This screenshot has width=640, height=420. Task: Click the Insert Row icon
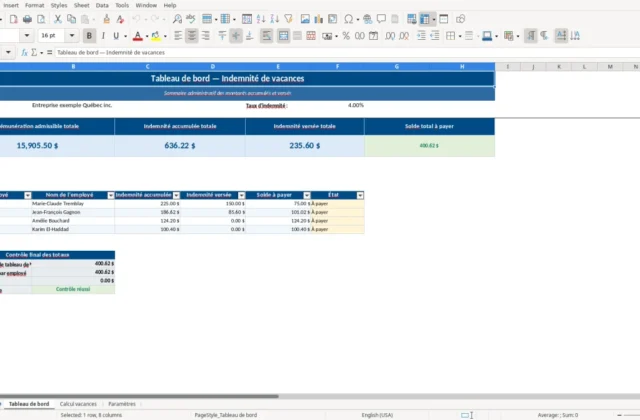(207, 19)
